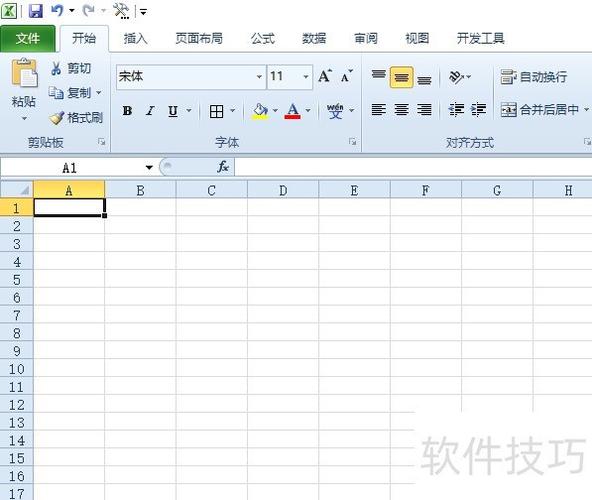
Task: Select column D header
Action: pyautogui.click(x=283, y=190)
